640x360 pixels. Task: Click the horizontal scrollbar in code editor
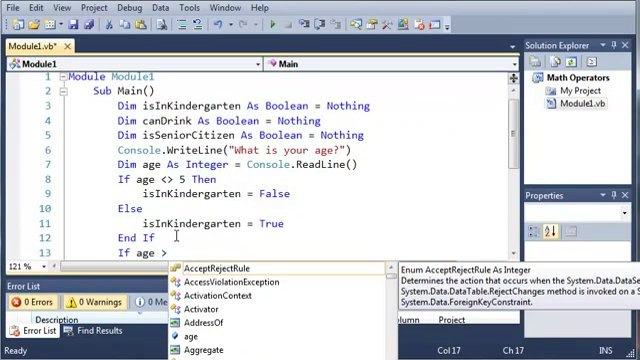click(114, 267)
